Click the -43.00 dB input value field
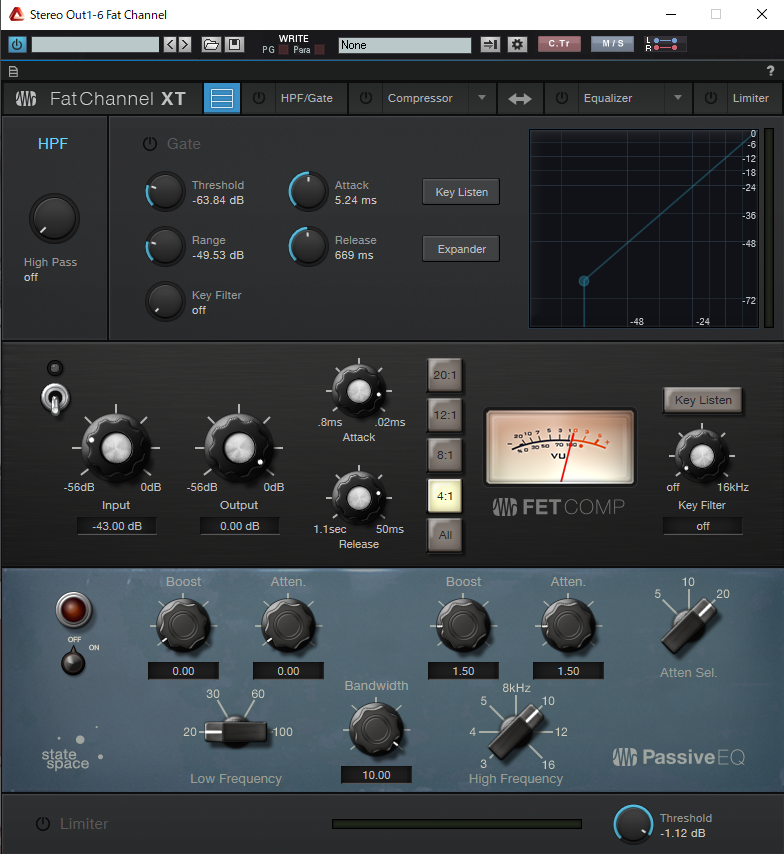784x854 pixels. 117,526
